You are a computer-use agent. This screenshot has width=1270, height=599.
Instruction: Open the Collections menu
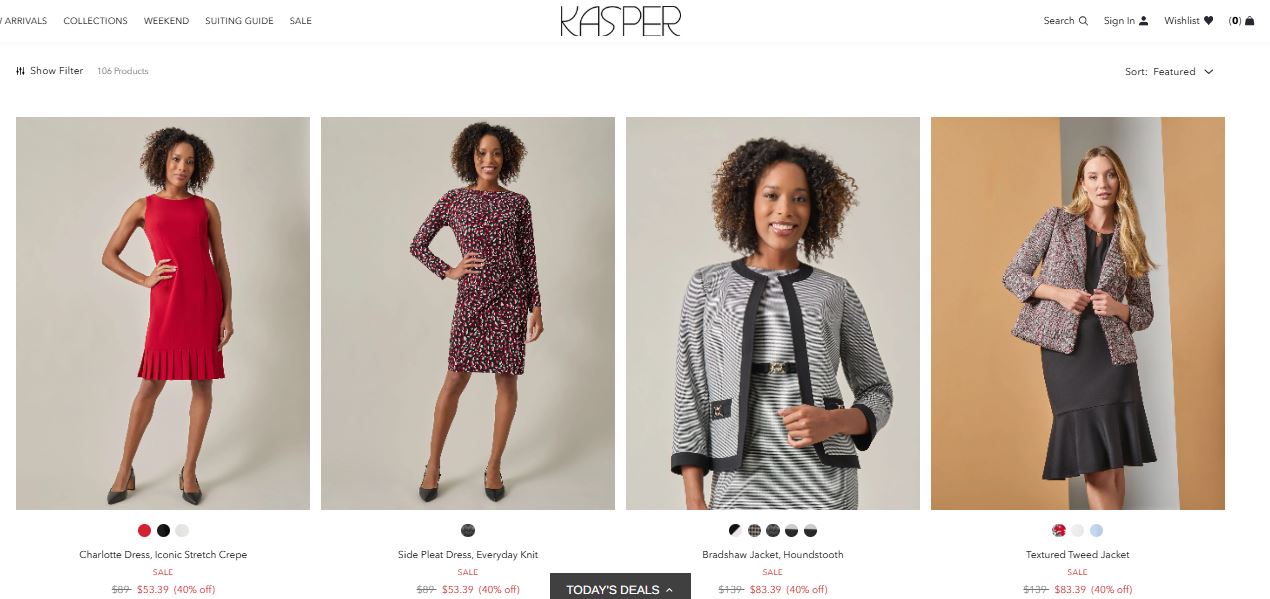(95, 21)
